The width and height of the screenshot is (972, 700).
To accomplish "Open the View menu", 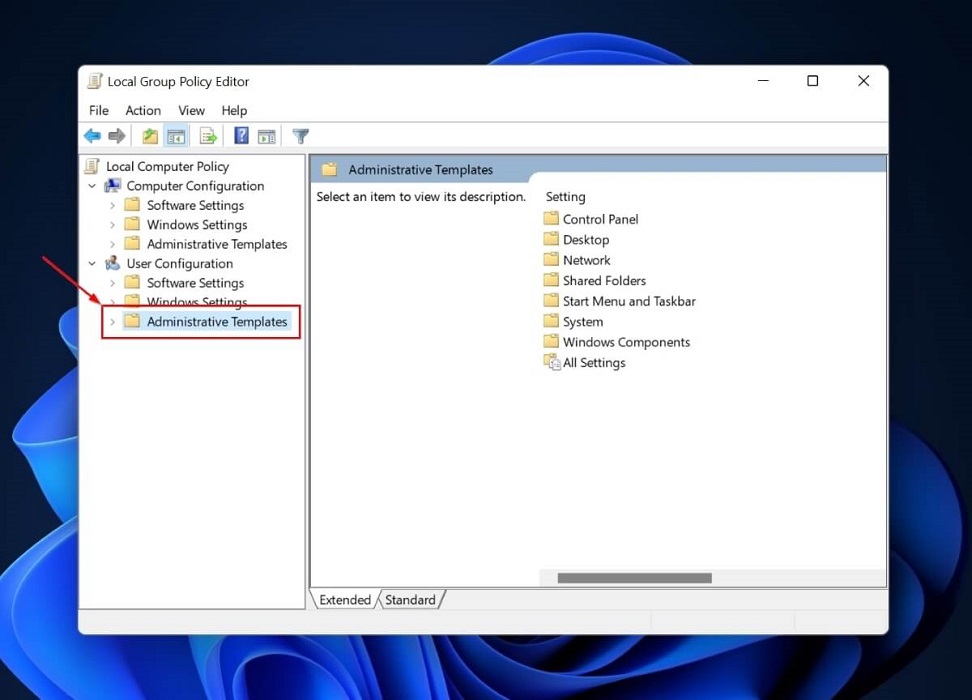I will [x=190, y=110].
